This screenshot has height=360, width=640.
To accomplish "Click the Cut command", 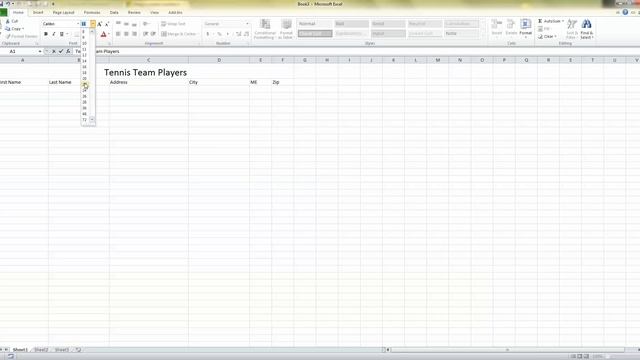I will pos(12,21).
